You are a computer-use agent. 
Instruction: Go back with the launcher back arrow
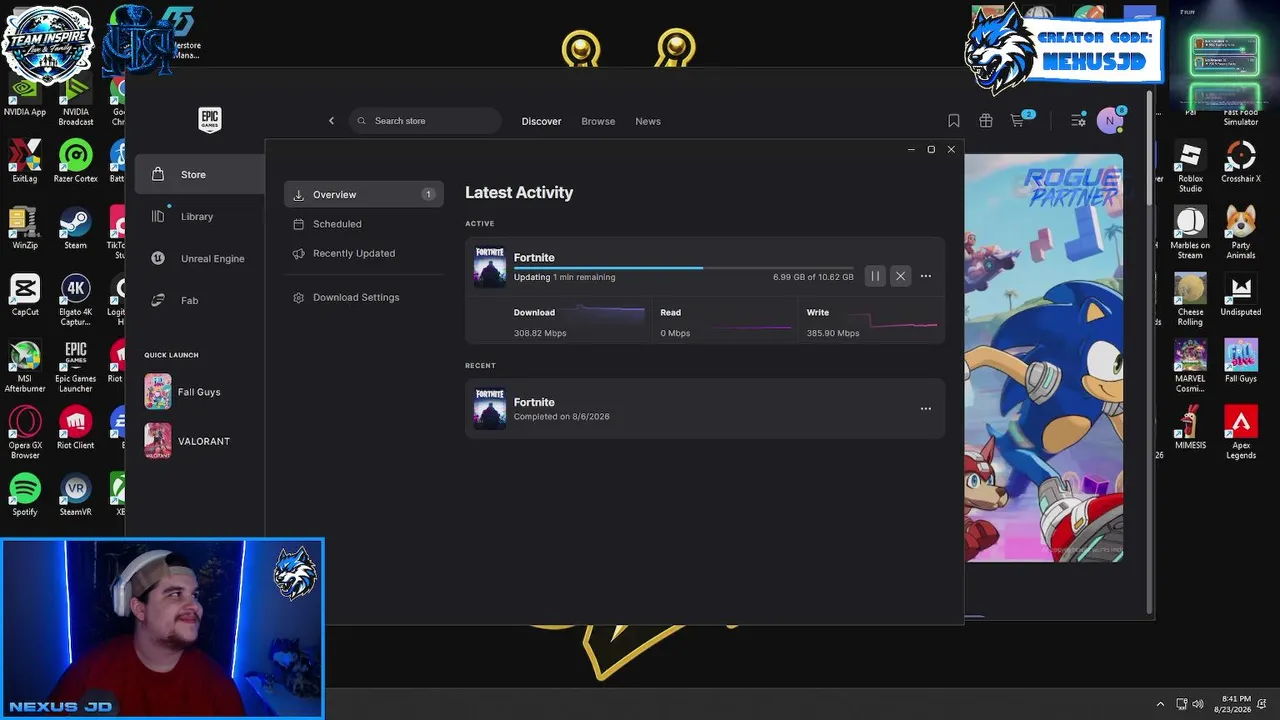coord(332,121)
